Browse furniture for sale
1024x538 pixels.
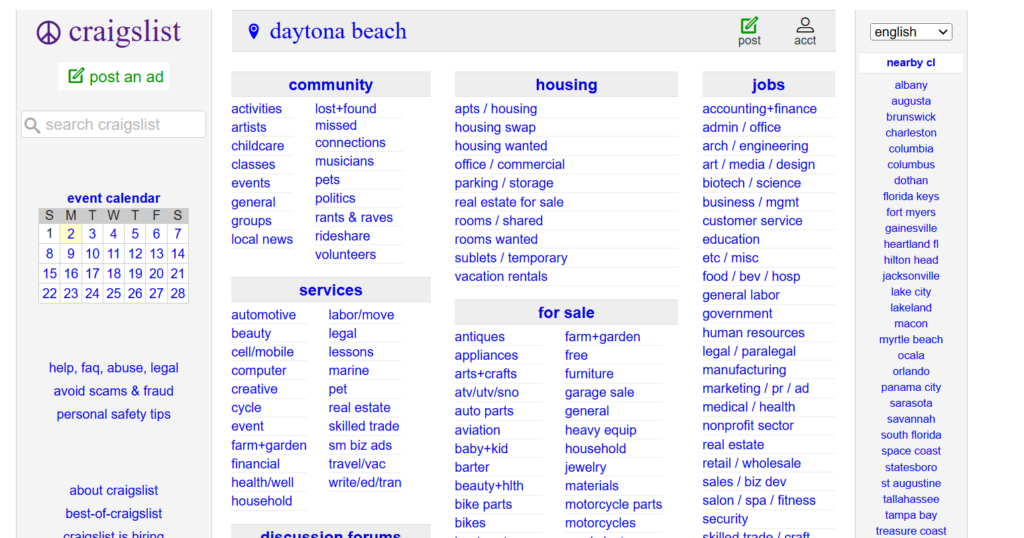[x=589, y=374]
